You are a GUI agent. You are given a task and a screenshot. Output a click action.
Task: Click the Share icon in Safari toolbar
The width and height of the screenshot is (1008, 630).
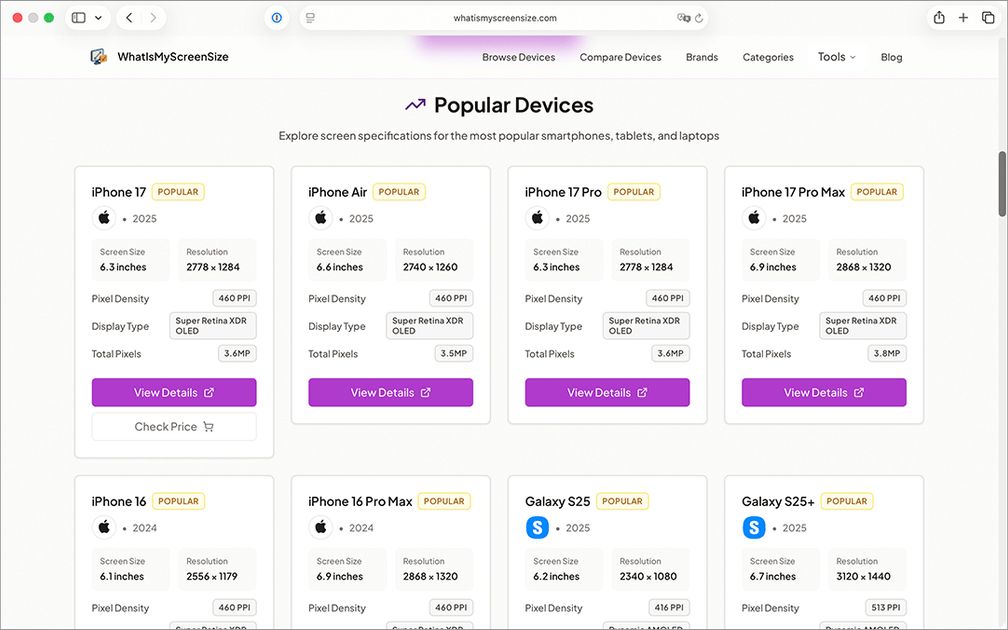click(939, 18)
